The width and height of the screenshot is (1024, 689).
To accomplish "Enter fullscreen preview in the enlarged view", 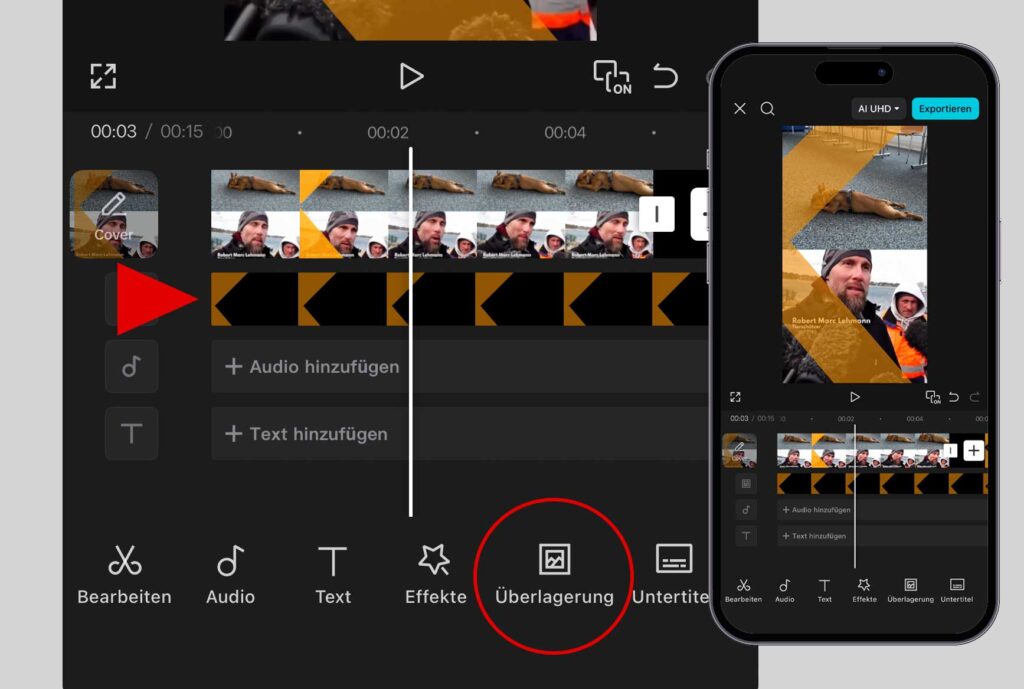I will [x=103, y=76].
